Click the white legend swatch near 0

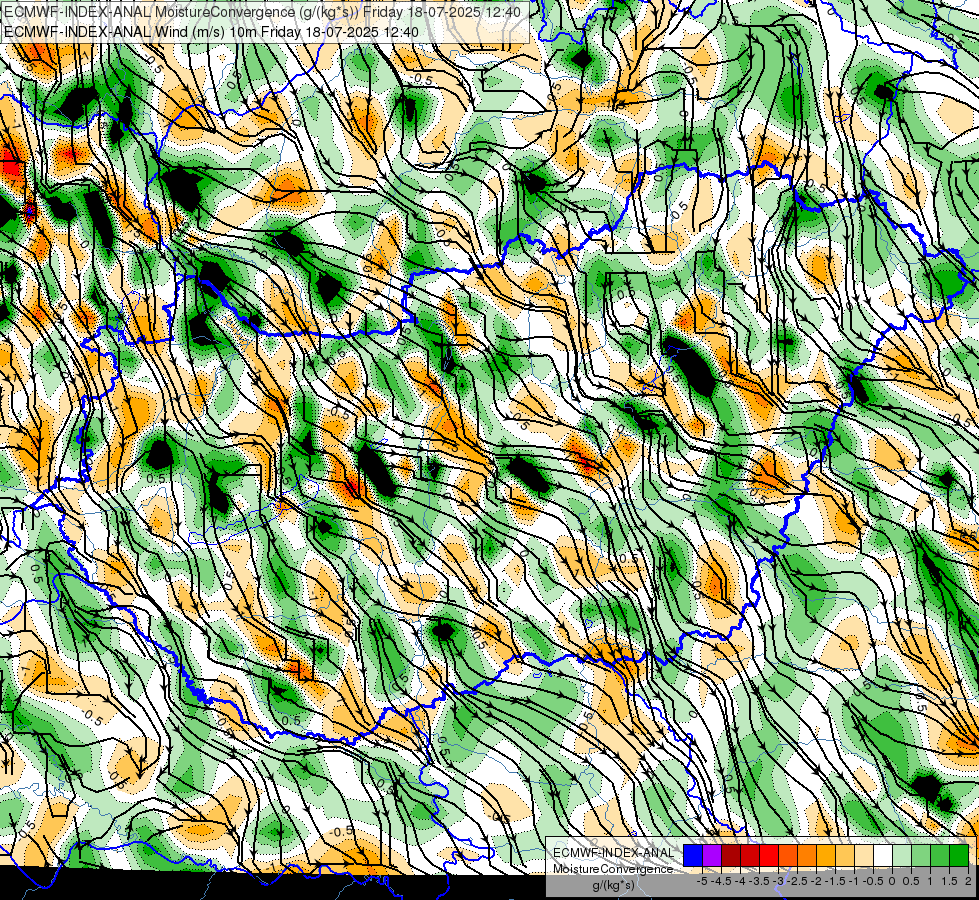(883, 855)
